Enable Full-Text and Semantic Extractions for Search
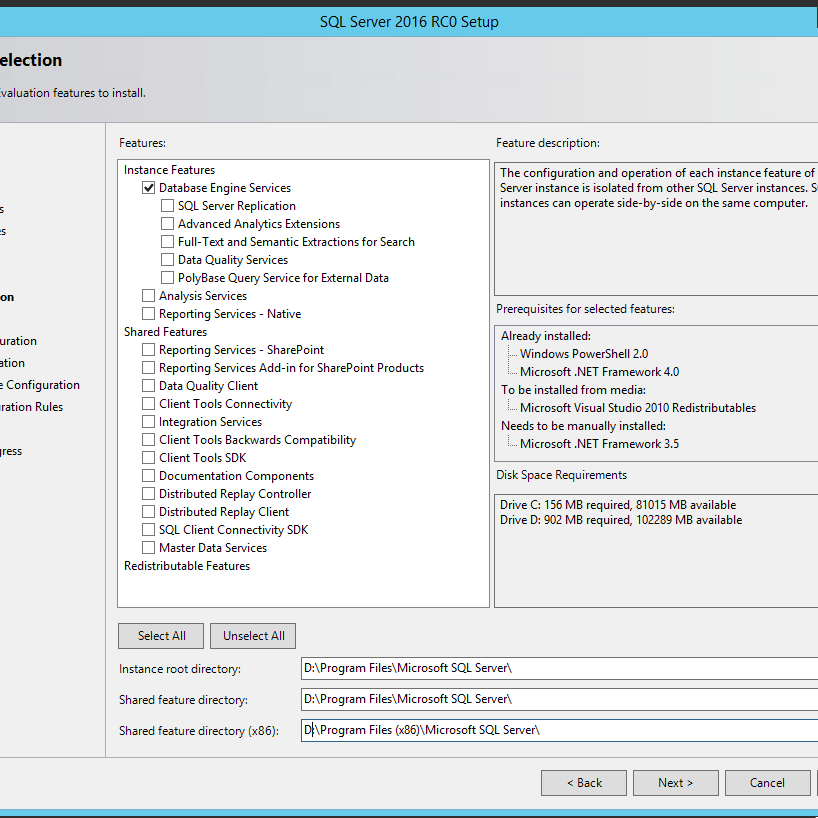The image size is (818, 818). click(x=167, y=241)
